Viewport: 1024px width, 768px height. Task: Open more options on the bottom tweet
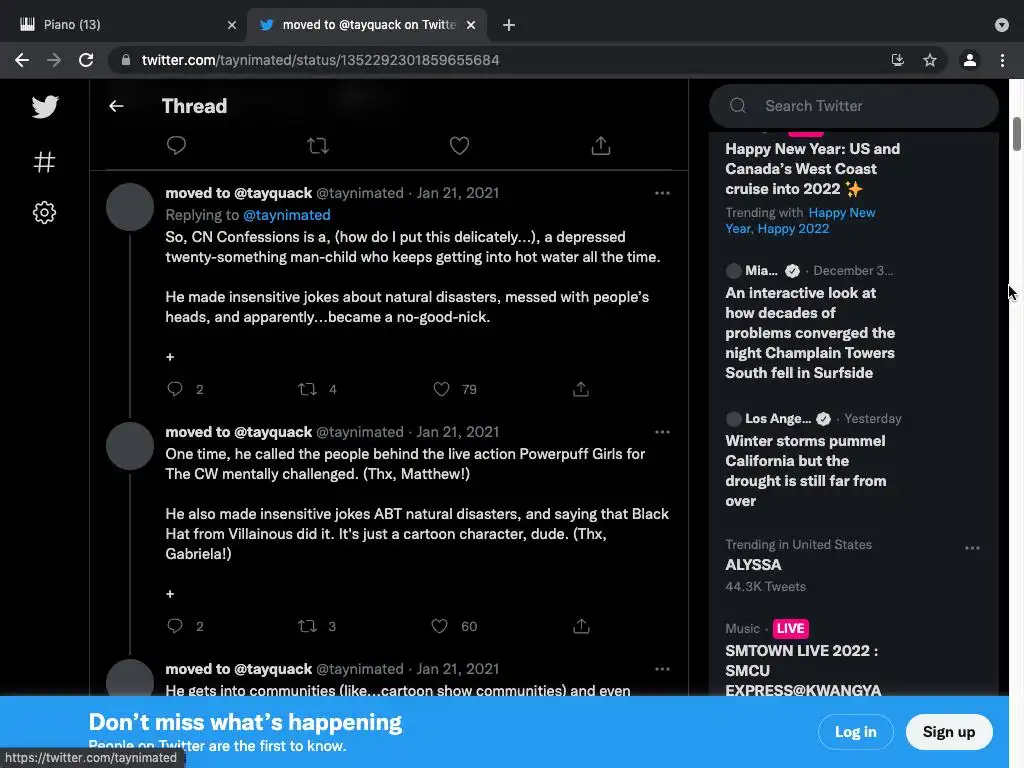point(662,669)
